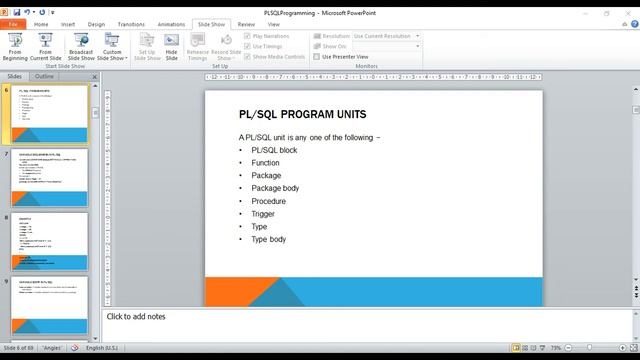Click the 'Trigger' bullet text
Screen dimensions: 640x360
263,214
